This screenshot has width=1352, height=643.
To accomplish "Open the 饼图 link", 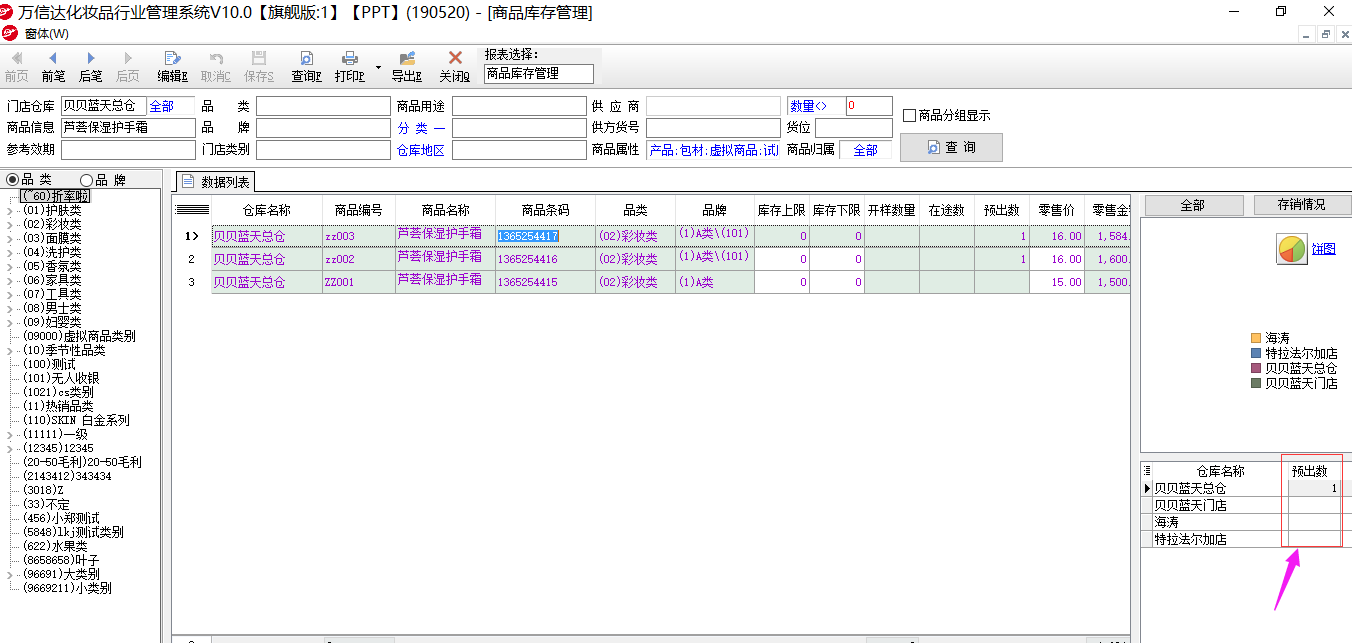I will click(1324, 249).
